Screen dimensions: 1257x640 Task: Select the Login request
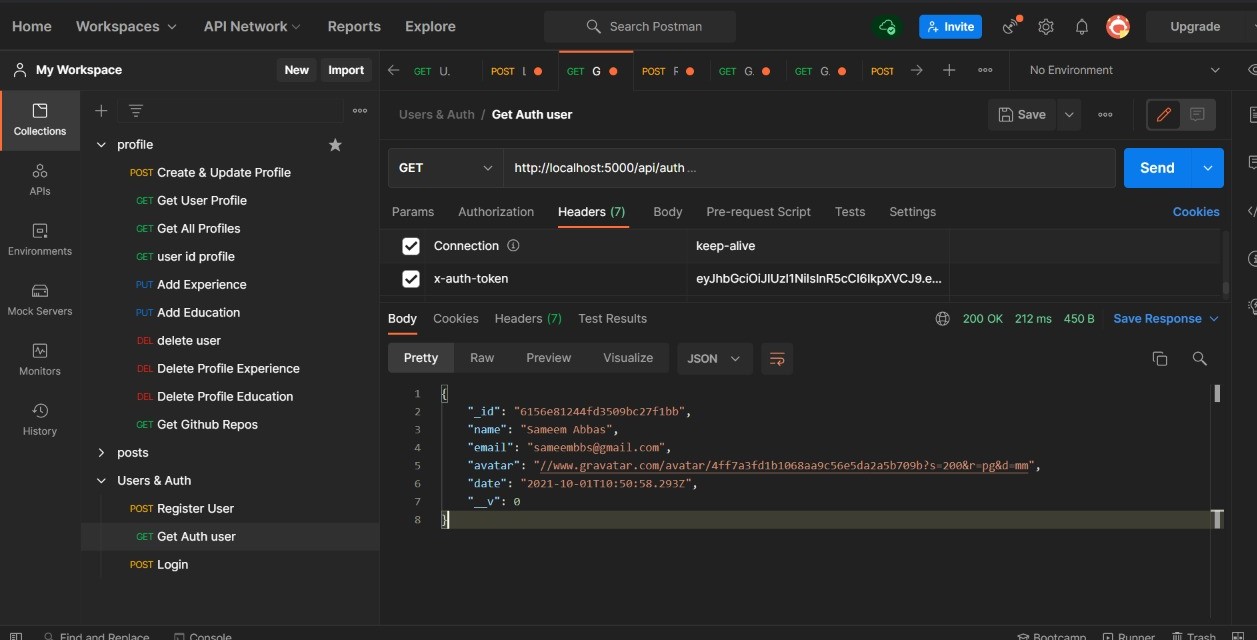(172, 565)
